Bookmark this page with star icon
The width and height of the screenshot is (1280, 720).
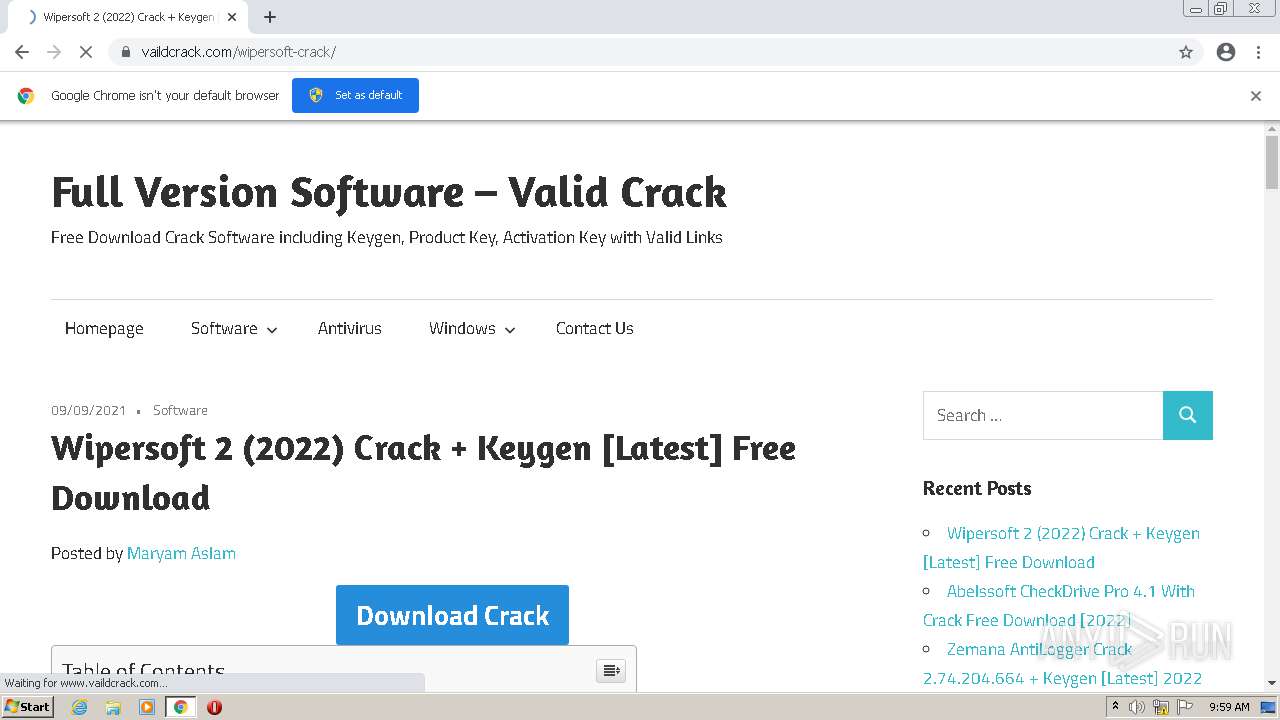[1186, 52]
